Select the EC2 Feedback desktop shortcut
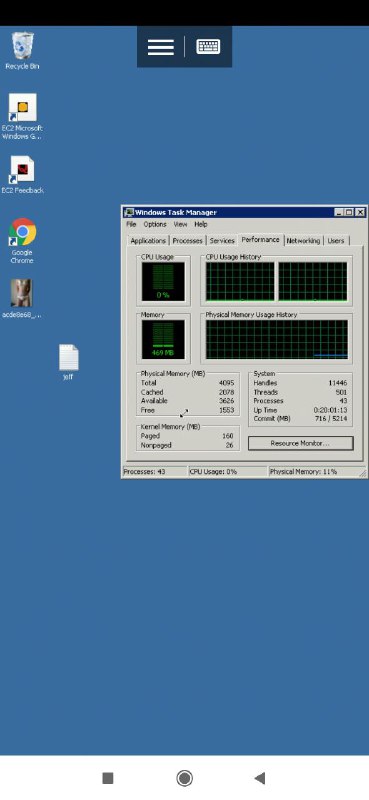The image size is (369, 800). (22, 175)
